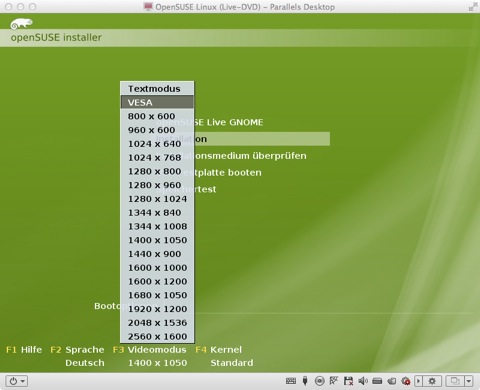480x390 pixels.
Task: Open the virtual machine gear settings
Action: pos(432,381)
